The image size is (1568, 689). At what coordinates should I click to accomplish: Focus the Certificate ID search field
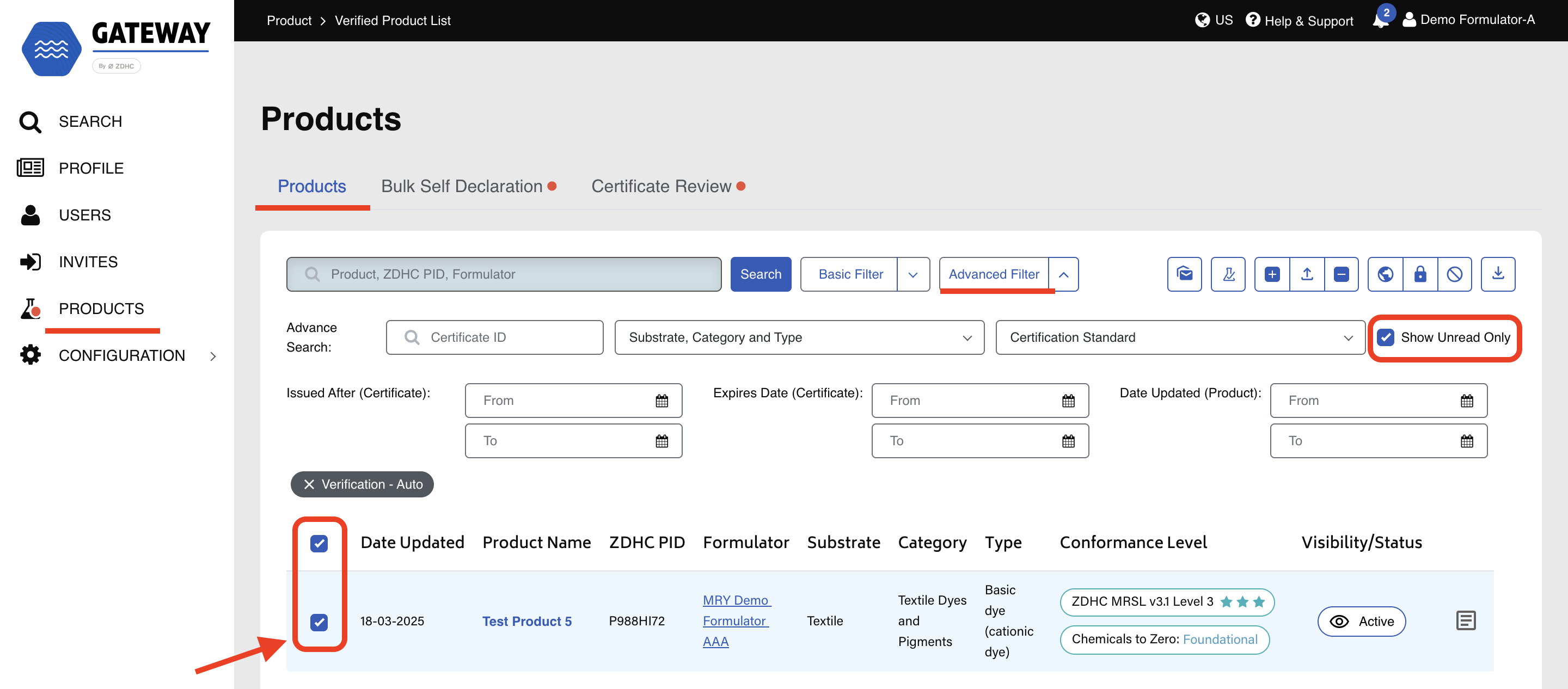point(494,337)
